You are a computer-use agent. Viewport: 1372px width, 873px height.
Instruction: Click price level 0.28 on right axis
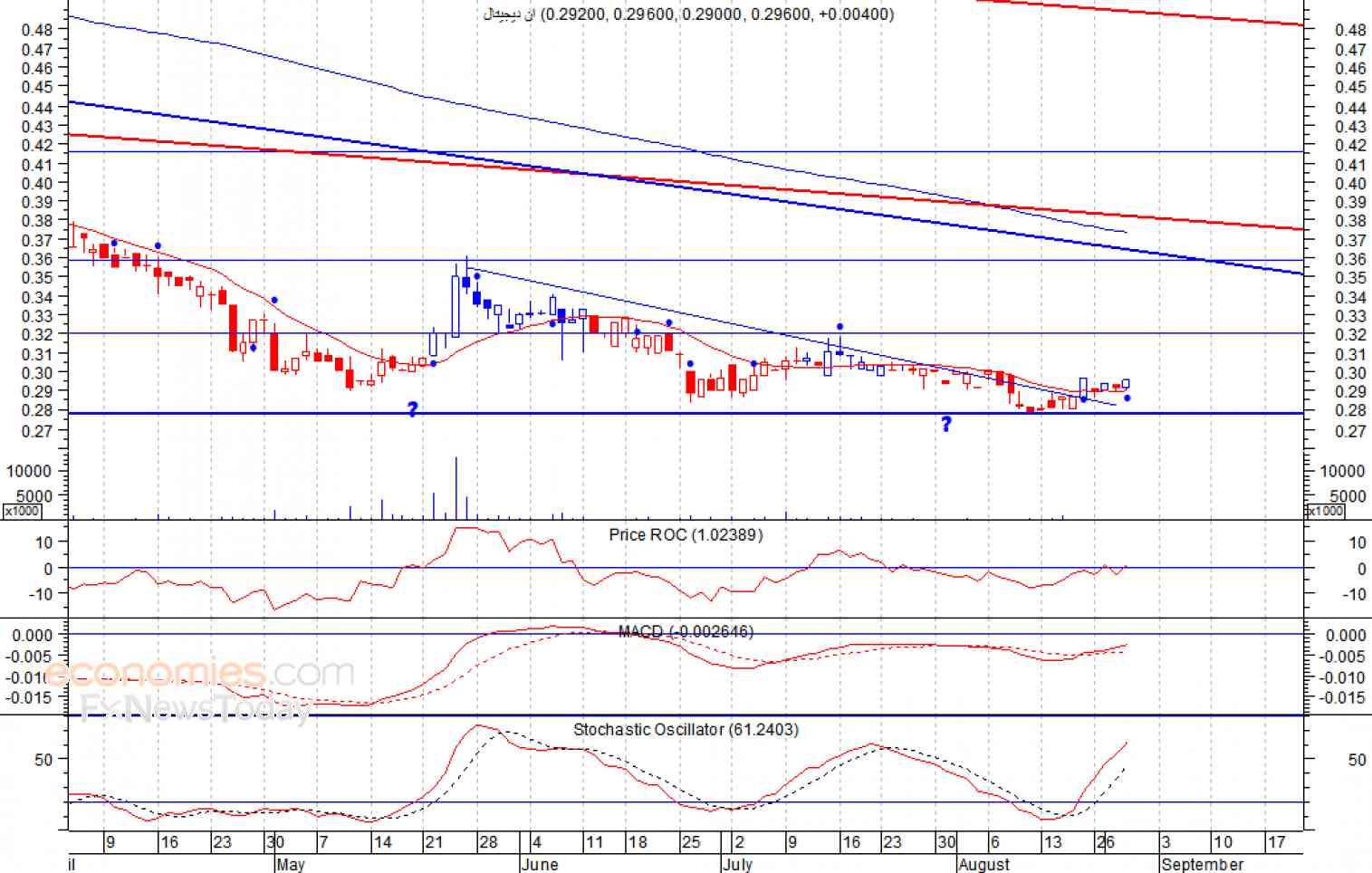1350,410
